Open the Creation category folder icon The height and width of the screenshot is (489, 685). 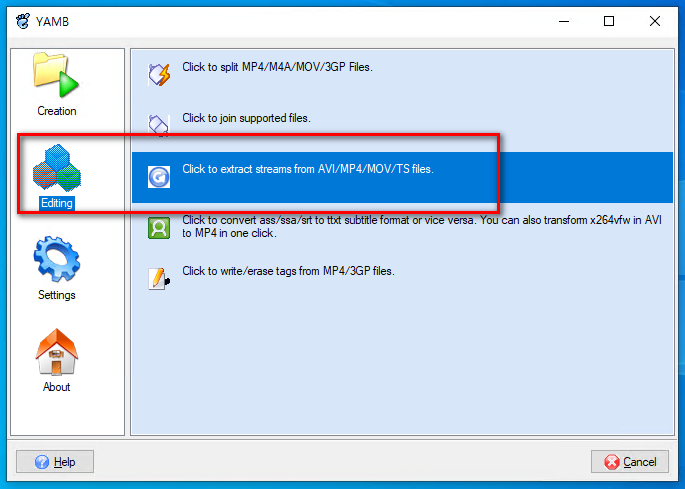click(56, 75)
